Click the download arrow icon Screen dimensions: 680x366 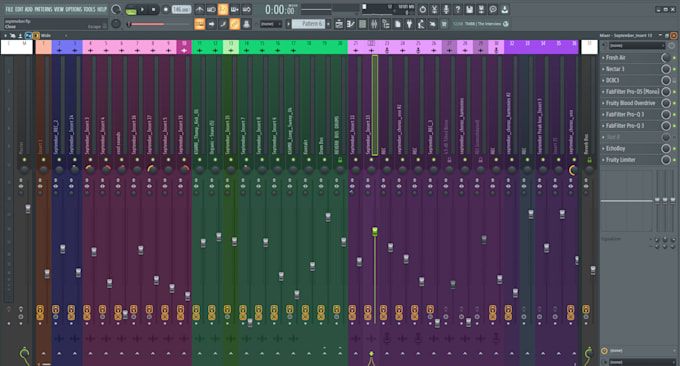pyautogui.click(x=505, y=9)
